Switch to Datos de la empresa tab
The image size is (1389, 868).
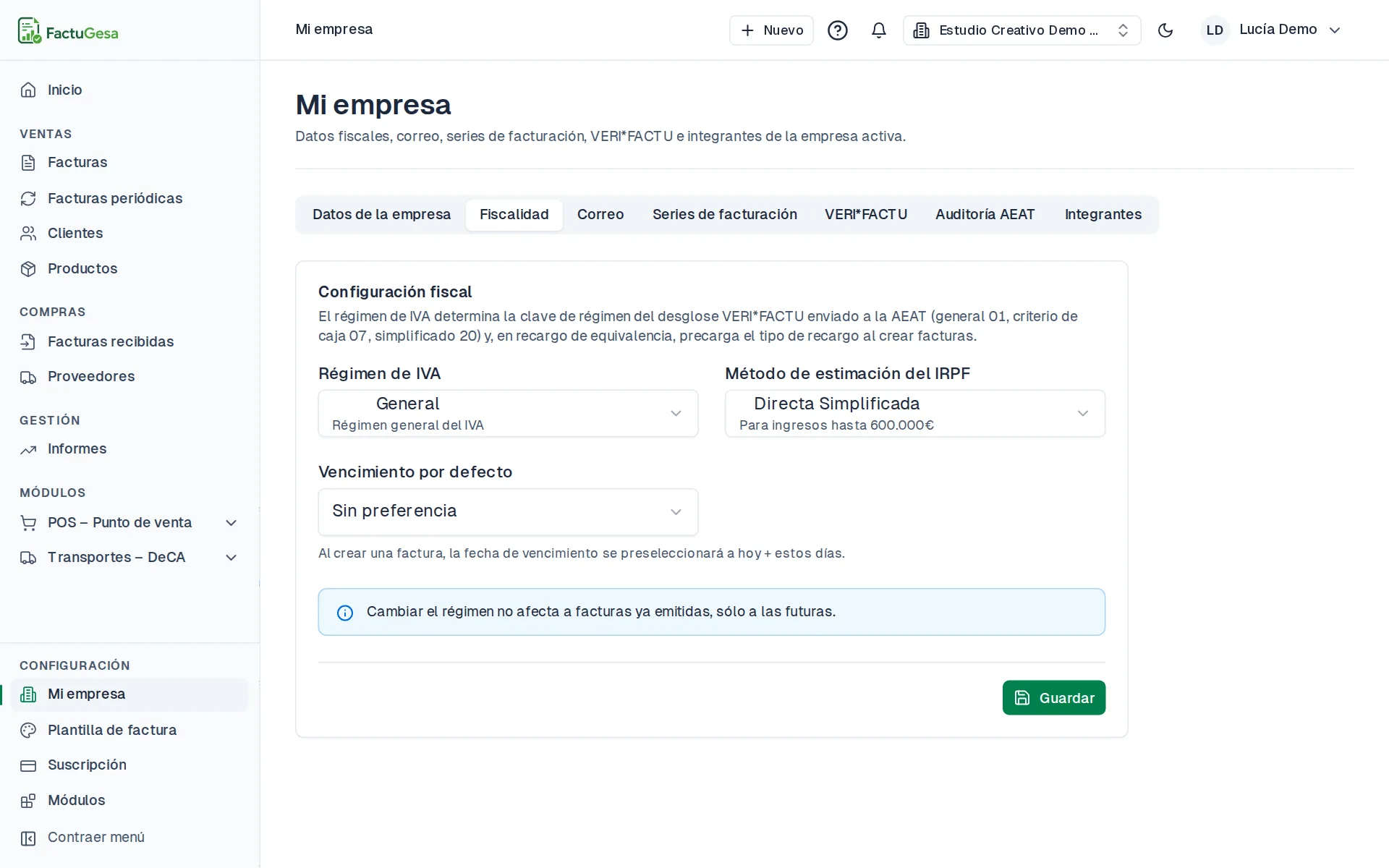tap(381, 215)
